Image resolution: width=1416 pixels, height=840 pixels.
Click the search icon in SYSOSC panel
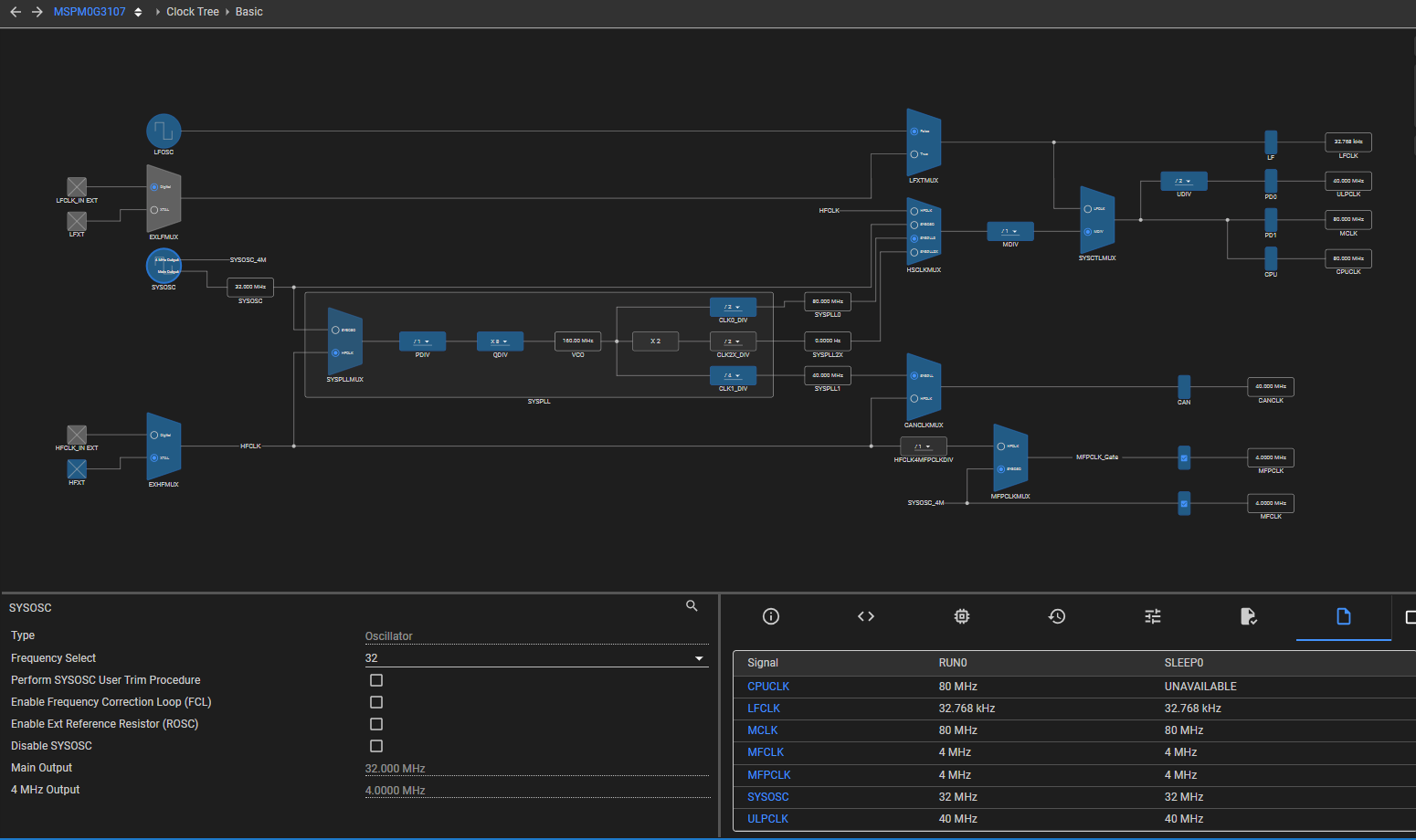(x=692, y=606)
